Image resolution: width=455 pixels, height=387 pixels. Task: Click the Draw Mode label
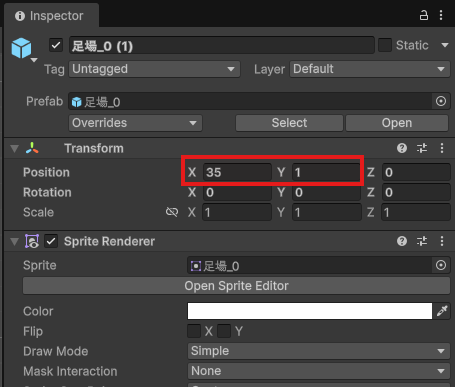(55, 351)
